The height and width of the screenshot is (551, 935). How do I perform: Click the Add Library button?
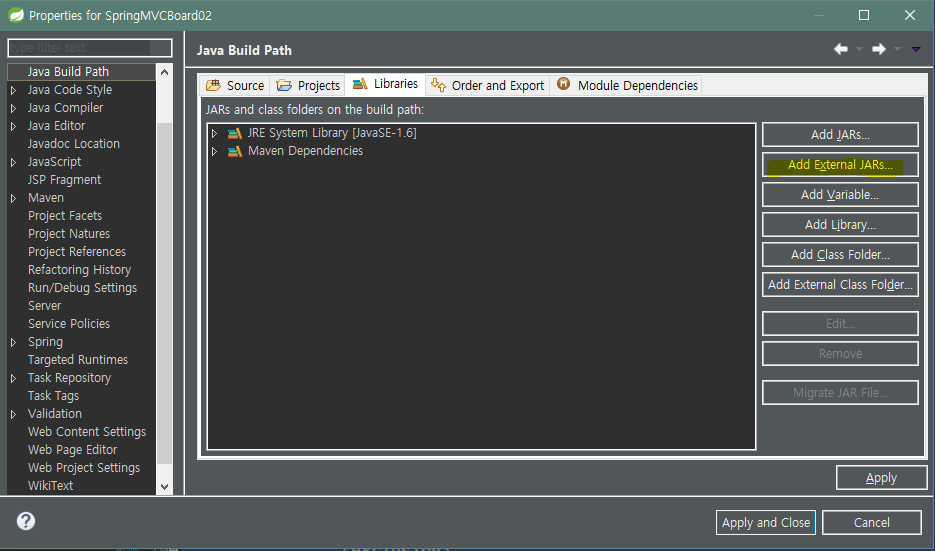(840, 225)
